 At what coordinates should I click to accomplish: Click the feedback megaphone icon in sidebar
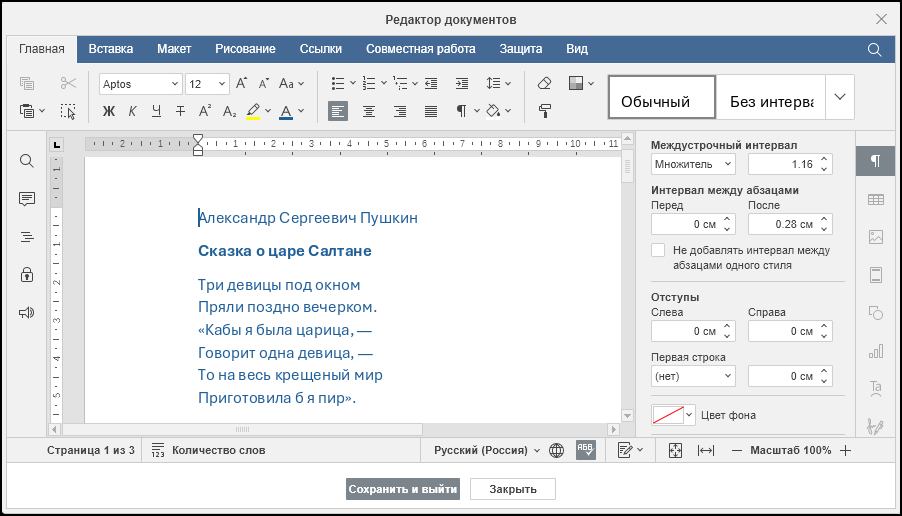click(26, 313)
